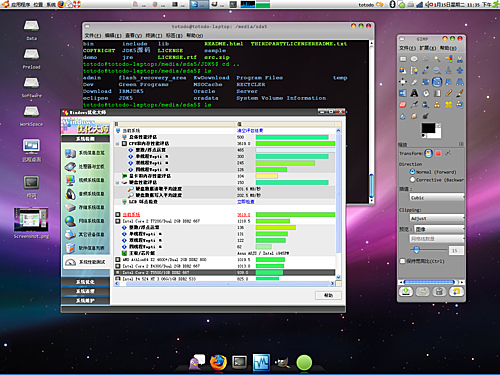This screenshot has height=375, width=500.
Task: Open 处理器与主板 in the optimizer sidebar
Action: click(85, 166)
